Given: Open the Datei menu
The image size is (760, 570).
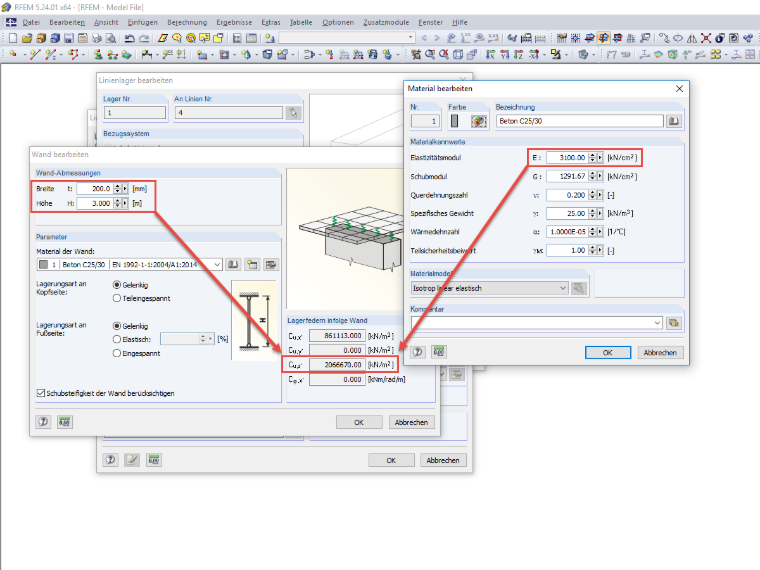Looking at the screenshot, I should click(31, 22).
